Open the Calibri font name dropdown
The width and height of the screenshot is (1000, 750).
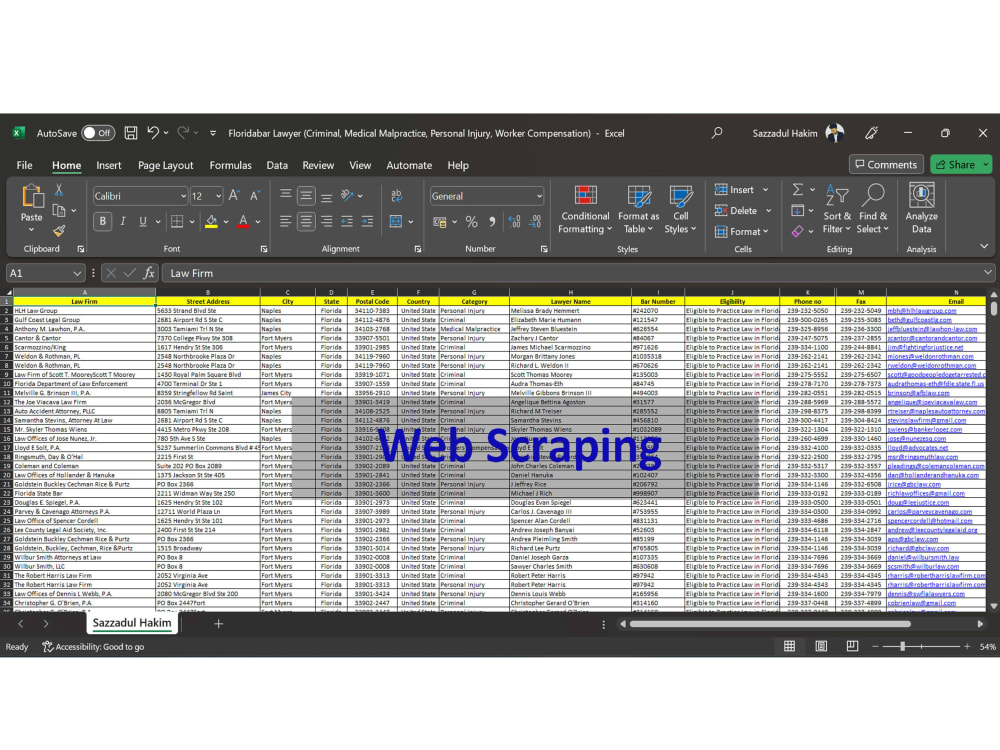pos(183,196)
